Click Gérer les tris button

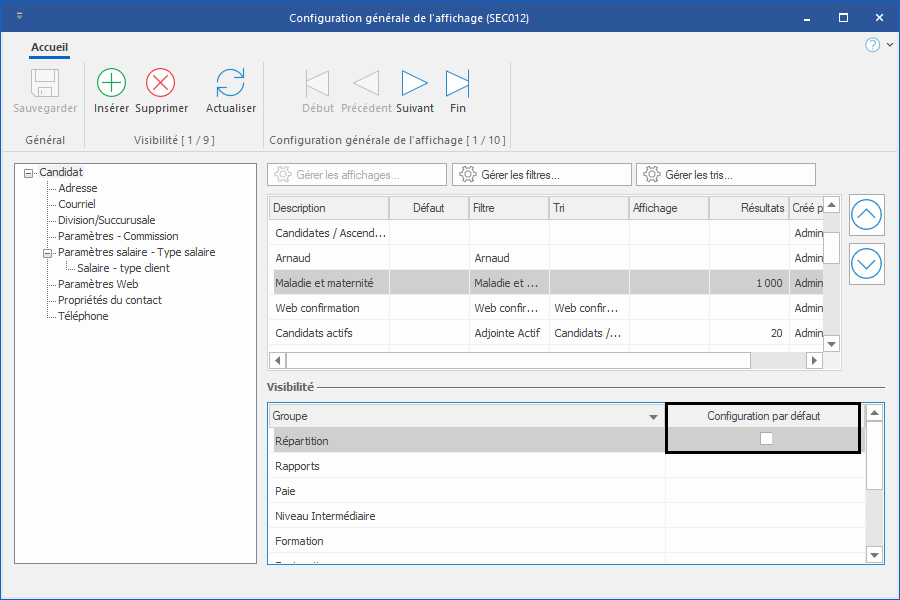725,175
